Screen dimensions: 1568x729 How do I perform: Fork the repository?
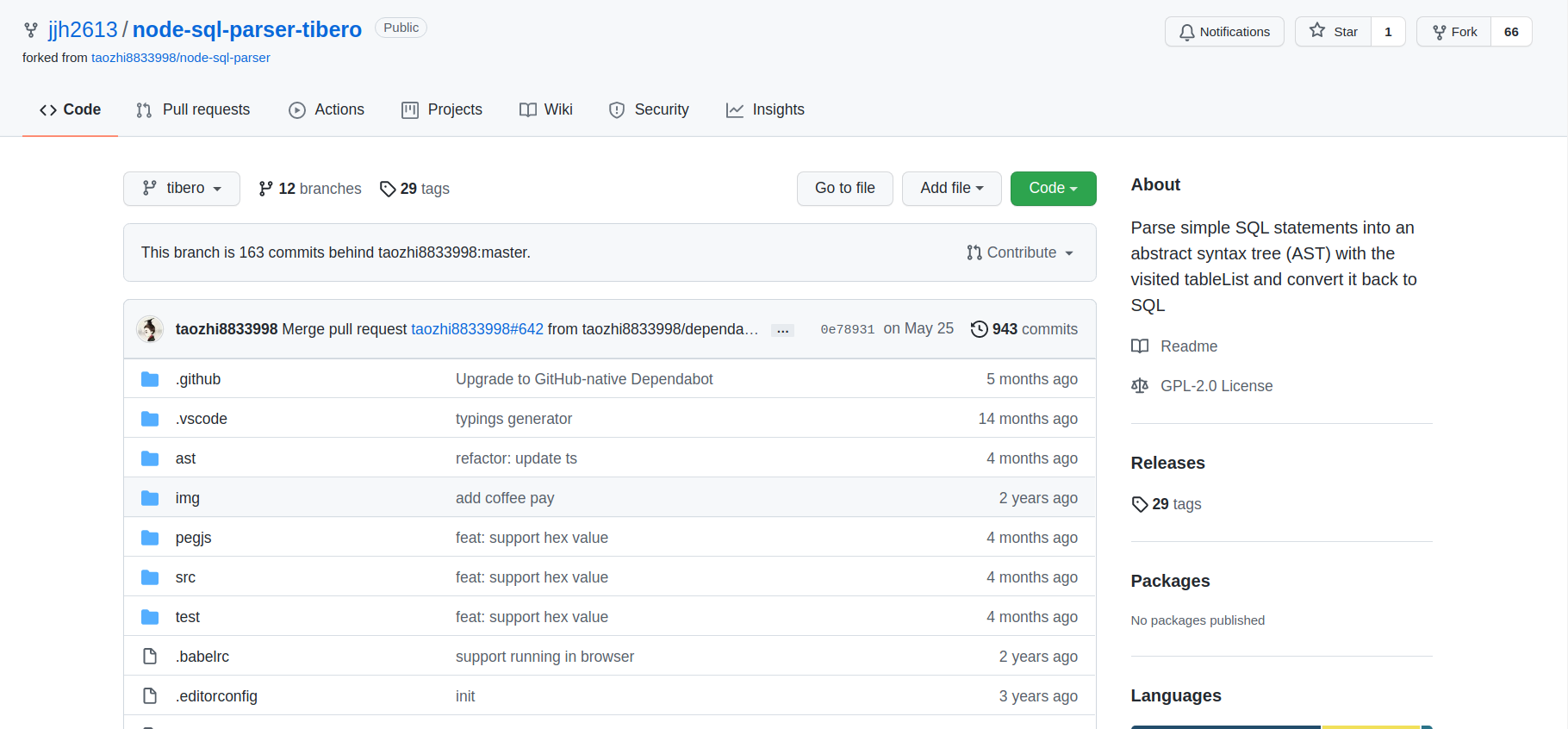click(x=1454, y=32)
